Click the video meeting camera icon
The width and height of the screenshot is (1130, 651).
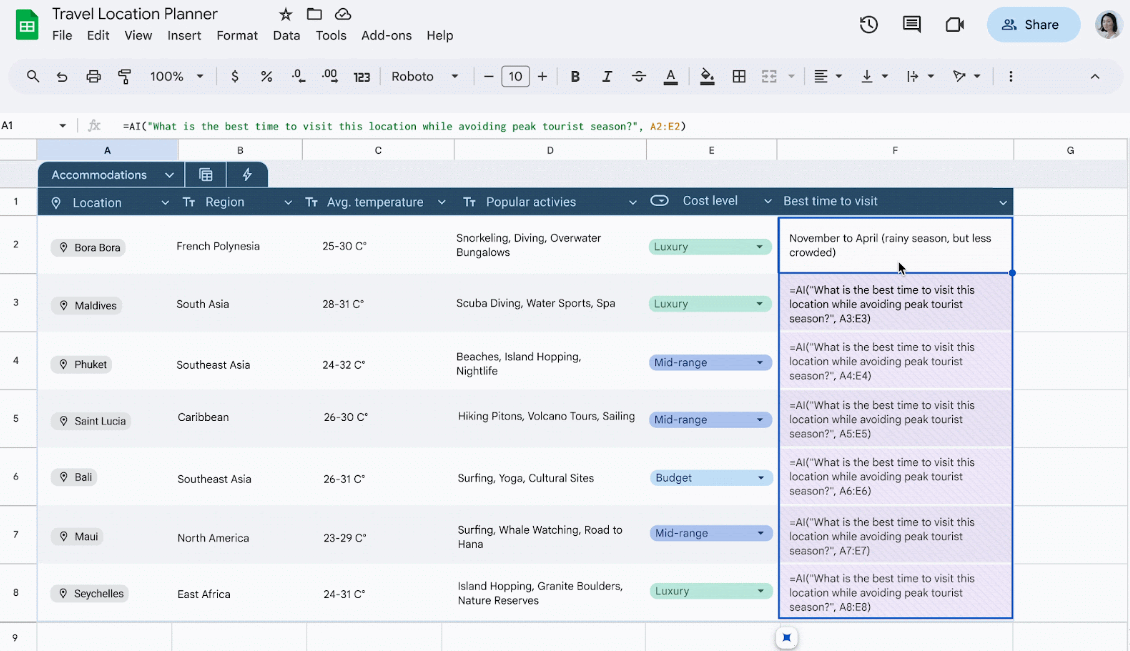click(954, 25)
